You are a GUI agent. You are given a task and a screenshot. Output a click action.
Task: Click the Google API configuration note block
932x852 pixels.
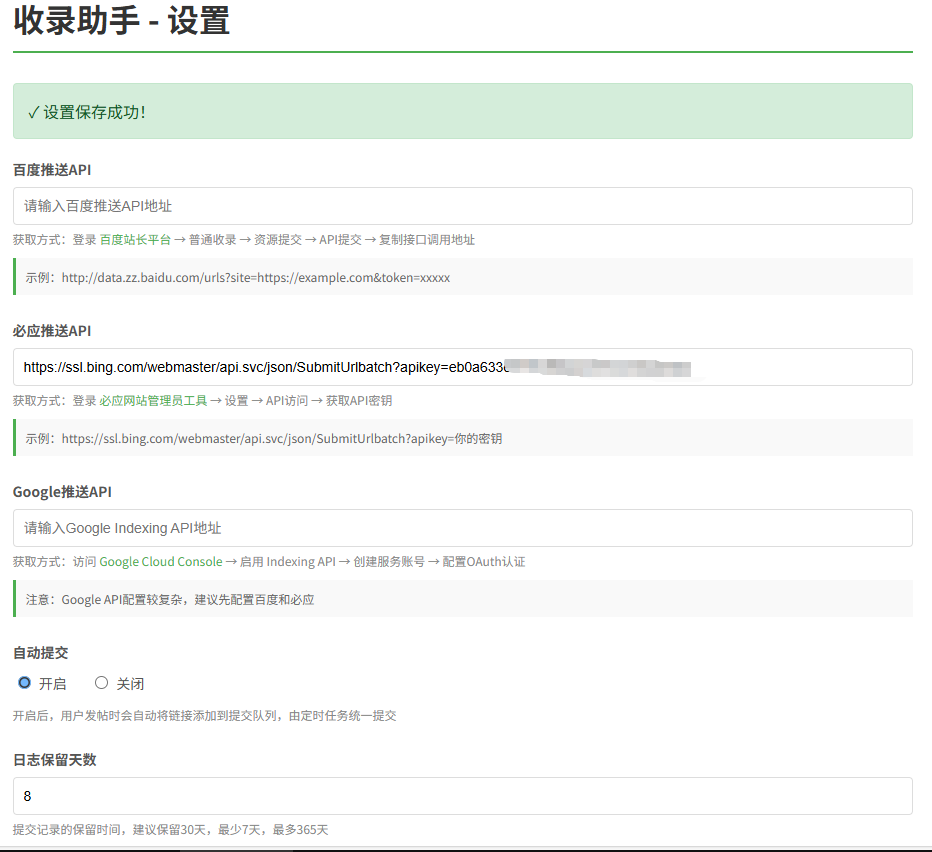point(462,600)
